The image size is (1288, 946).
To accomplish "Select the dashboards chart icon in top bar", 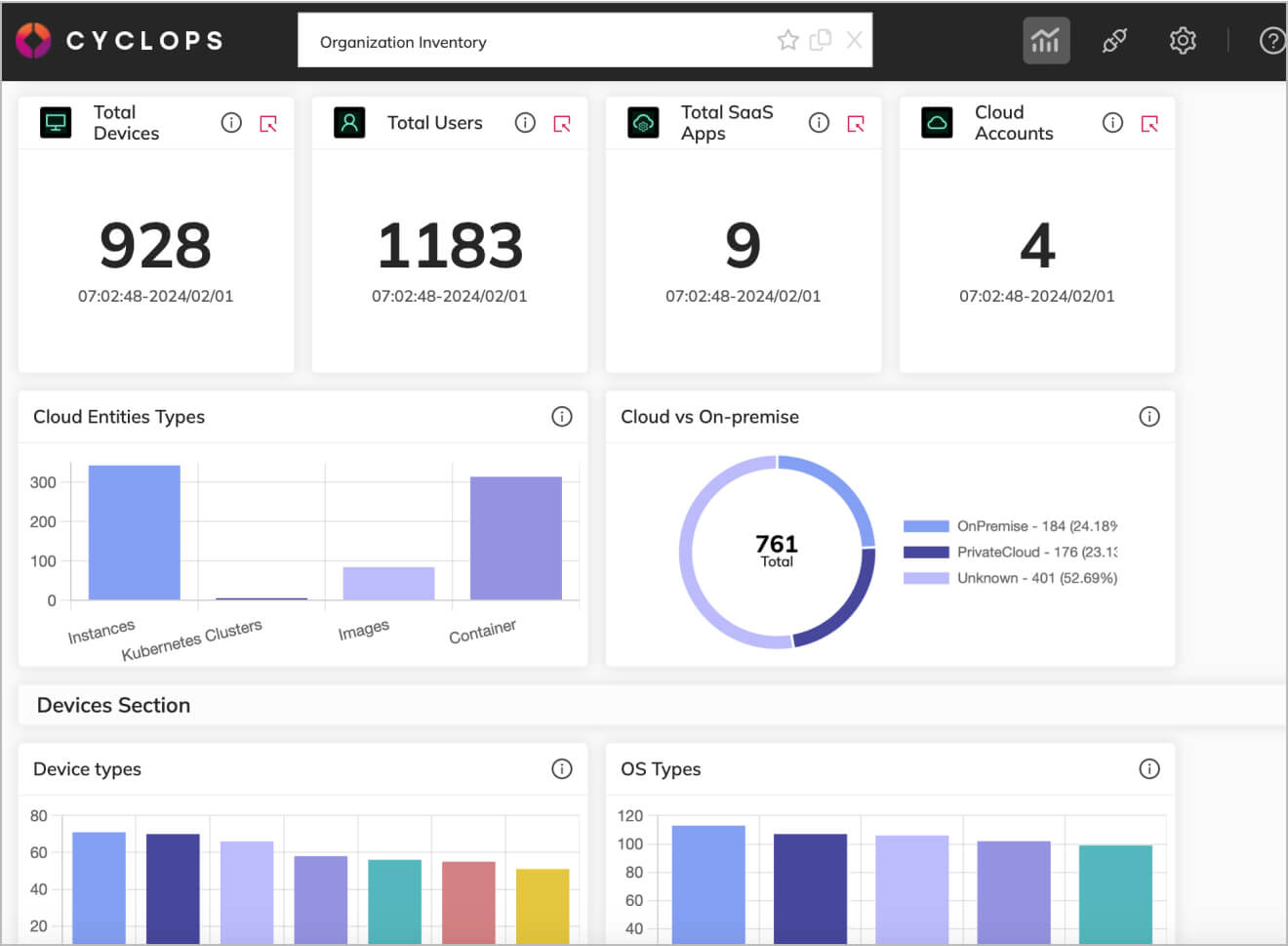I will click(x=1045, y=40).
